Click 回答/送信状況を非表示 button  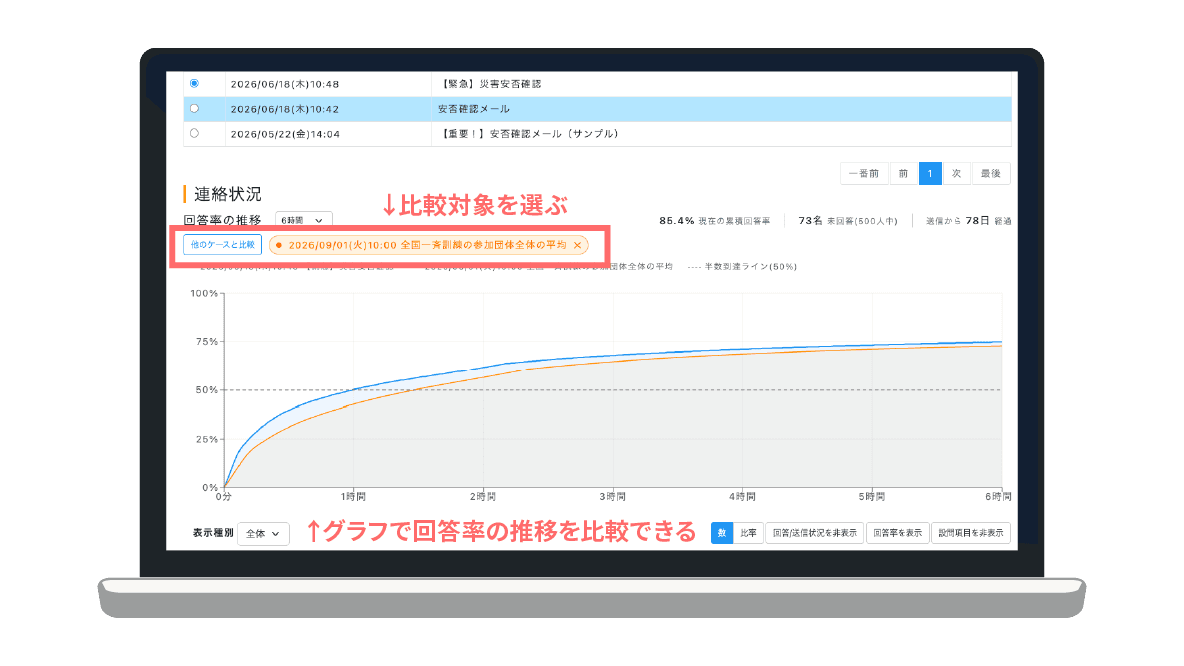[815, 533]
